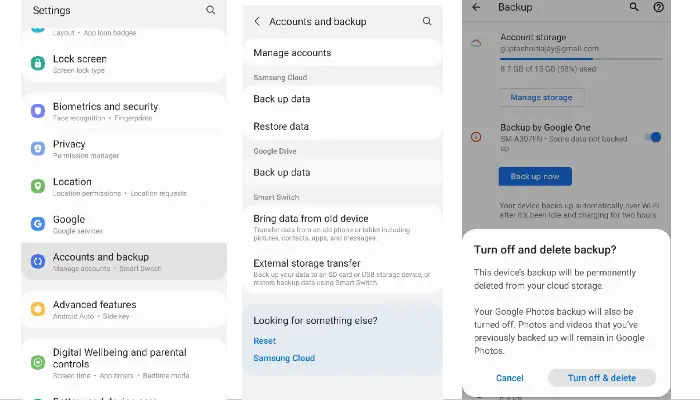700x400 pixels.
Task: Select Samsung Cloud Back up data
Action: coord(342,99)
